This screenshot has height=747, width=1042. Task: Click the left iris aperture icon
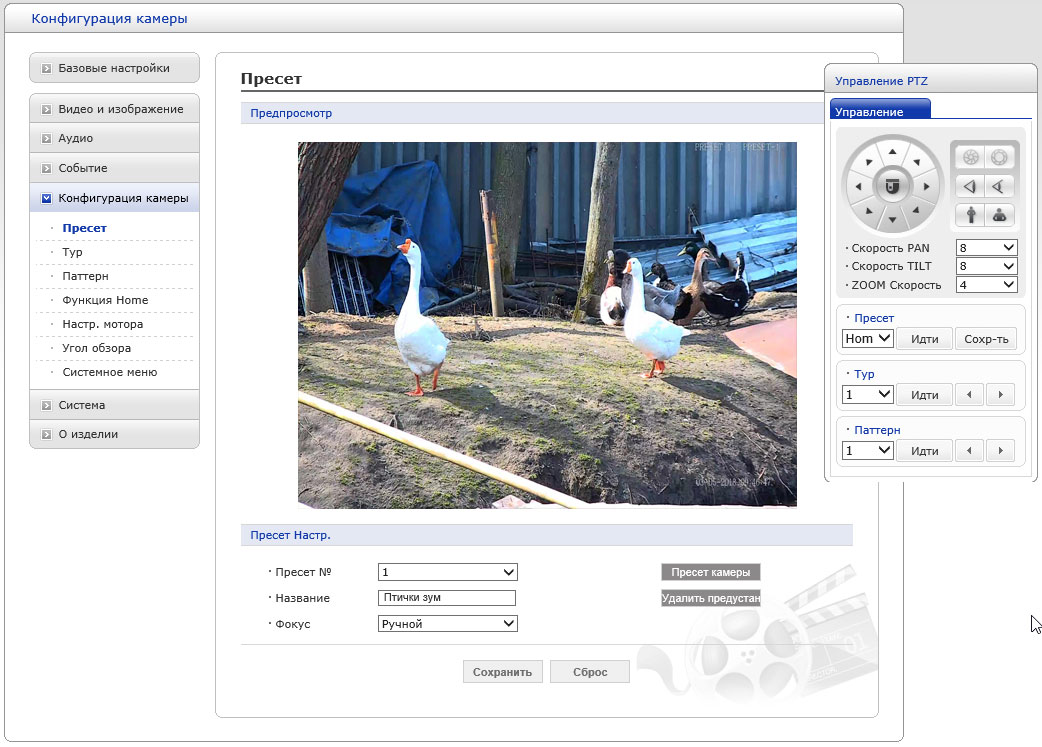pos(969,157)
